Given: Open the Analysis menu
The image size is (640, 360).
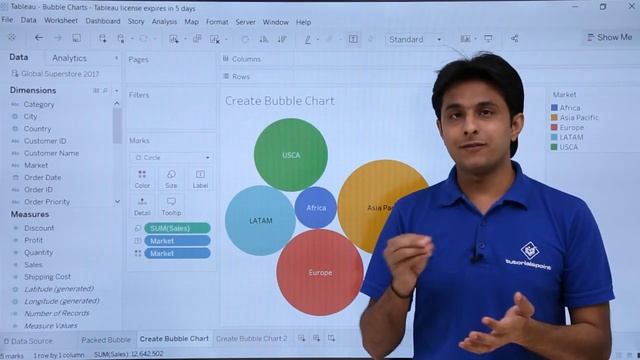Looking at the screenshot, I should 164,21.
